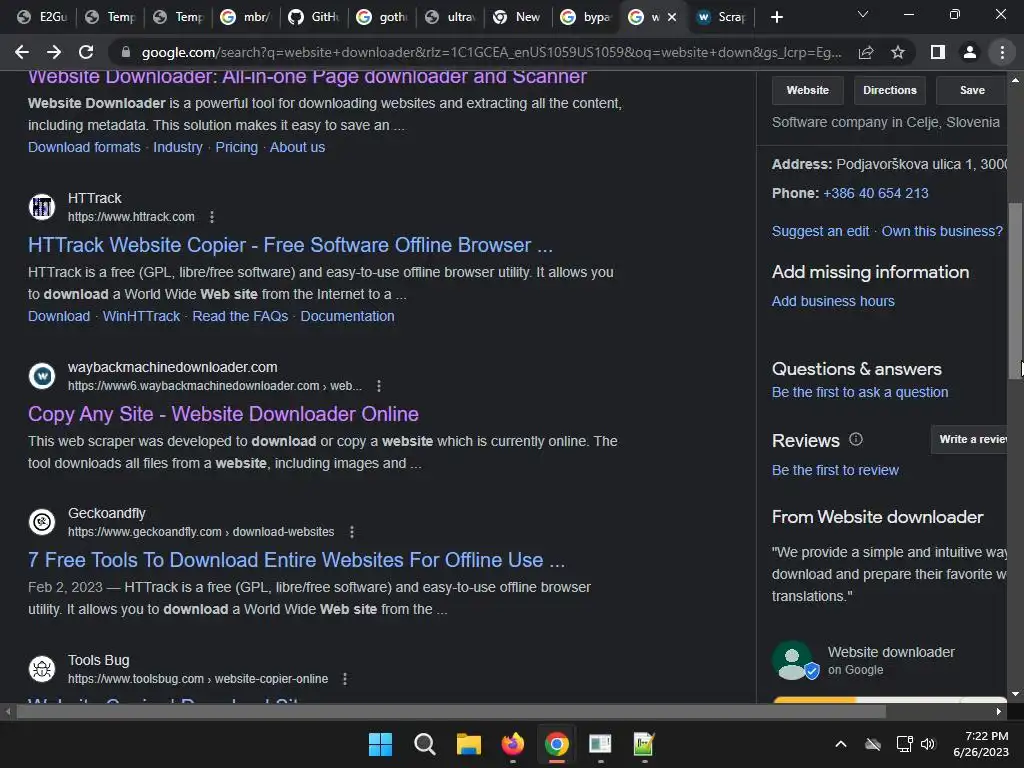This screenshot has width=1024, height=768.
Task: Open 7 Free Tools To Download result
Action: pyautogui.click(x=296, y=560)
